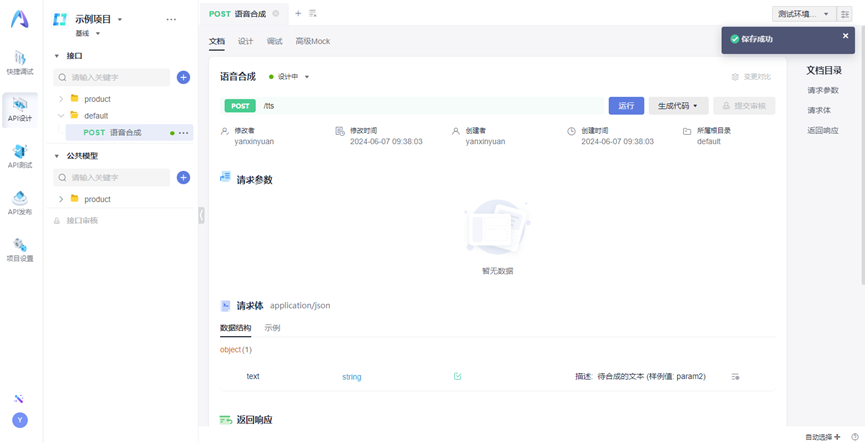Open the API发布 sidebar icon

click(20, 202)
